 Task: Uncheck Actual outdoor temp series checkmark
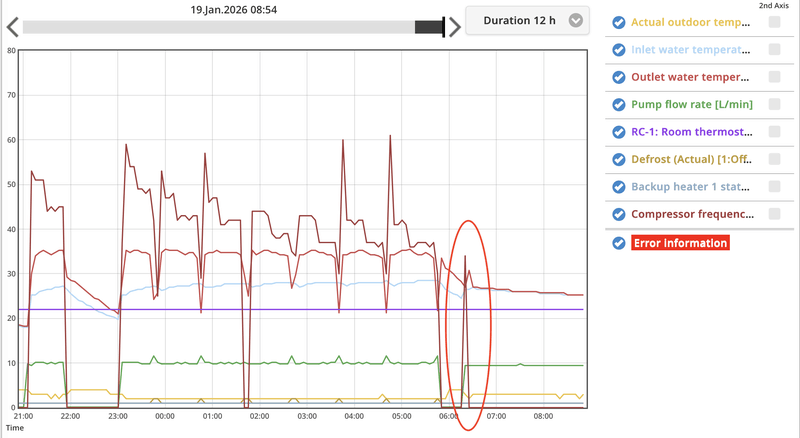coord(619,22)
